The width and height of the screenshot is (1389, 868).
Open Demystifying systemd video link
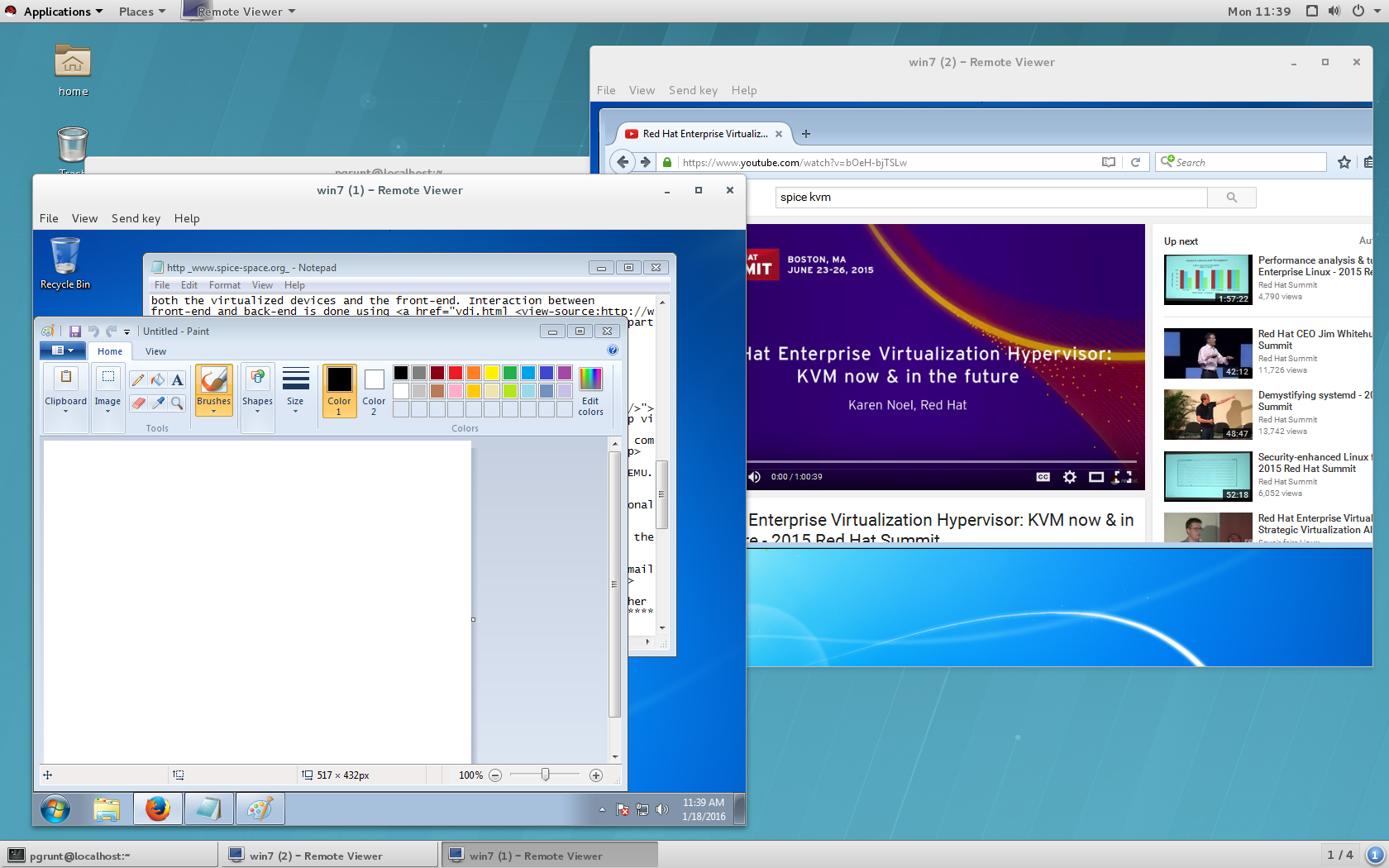tap(1315, 401)
